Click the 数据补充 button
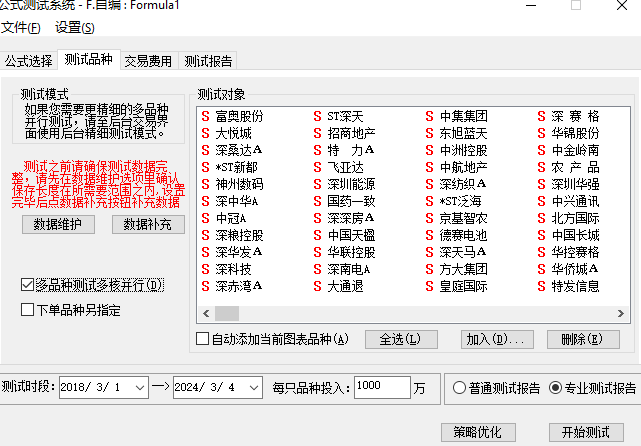 click(148, 224)
